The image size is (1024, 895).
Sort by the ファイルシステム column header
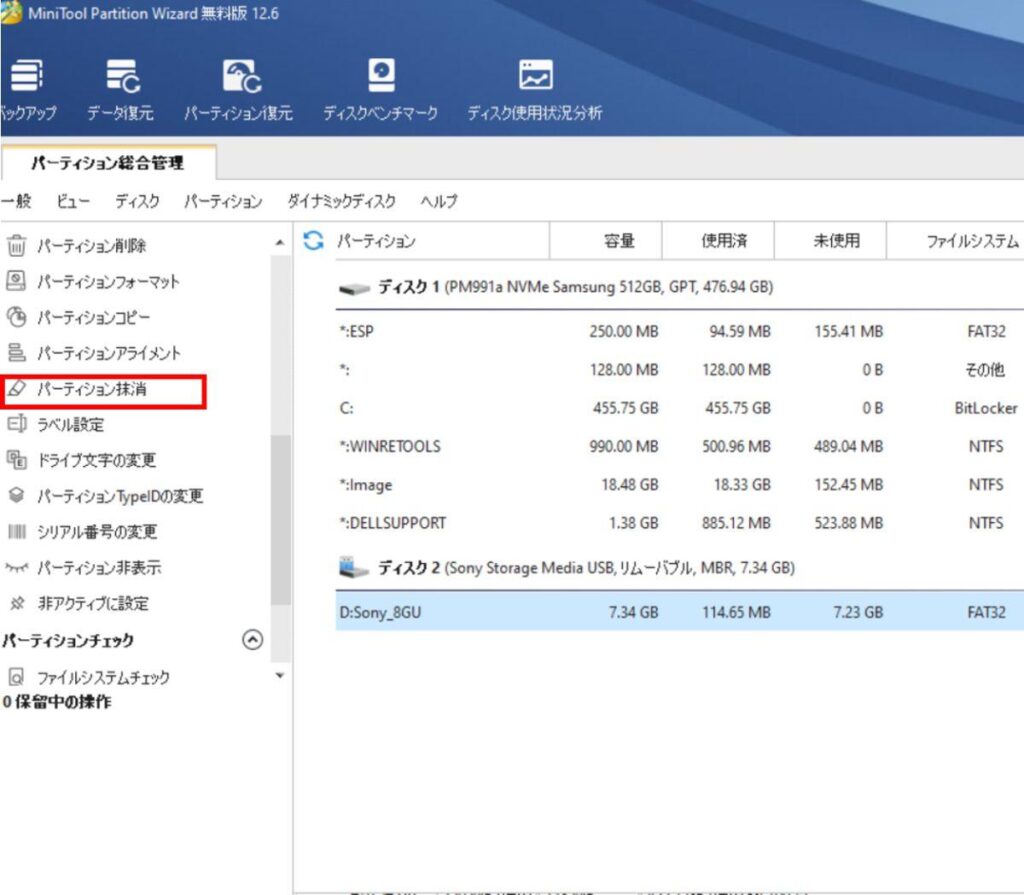(x=955, y=241)
